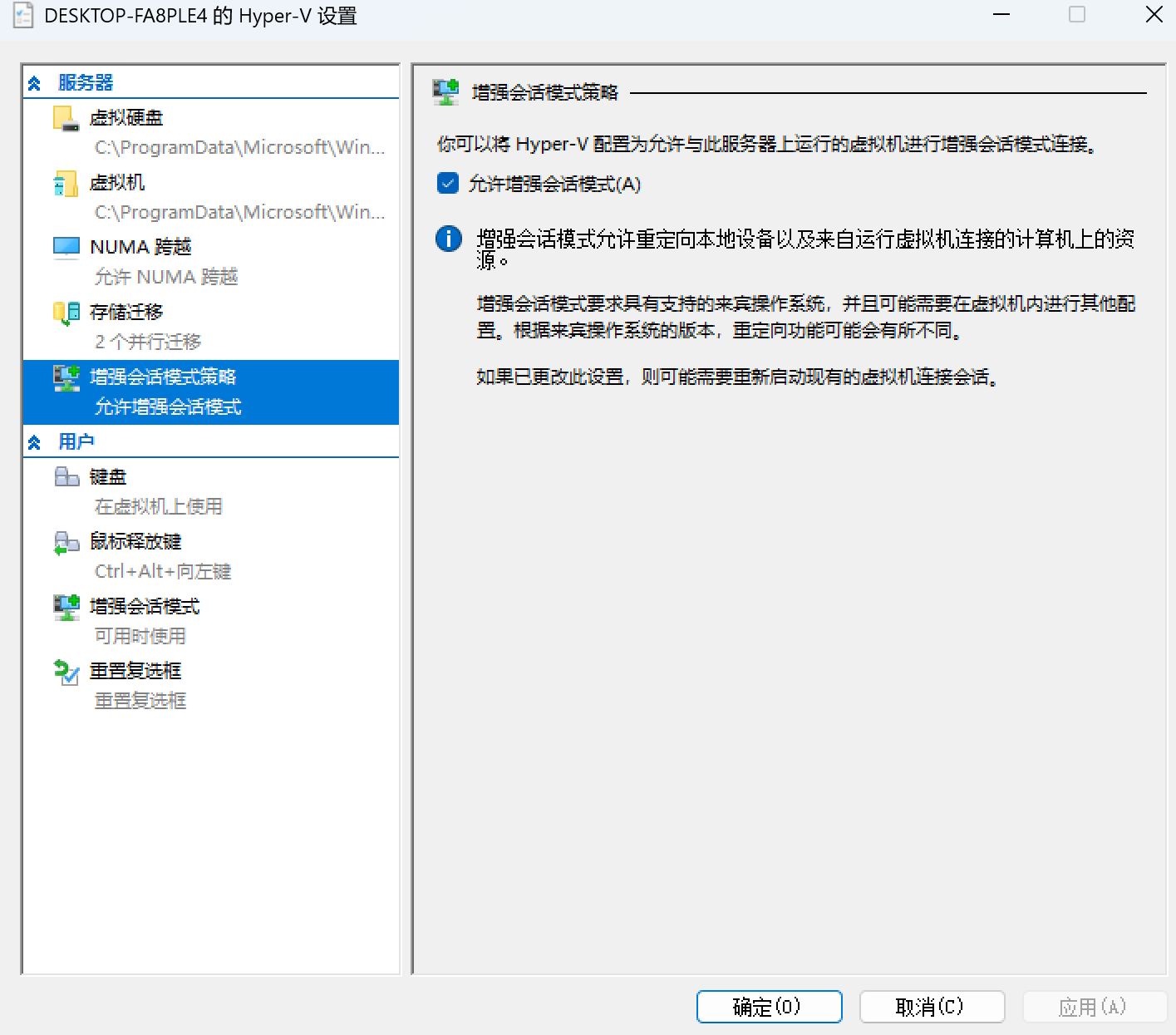Click the Hyper-V settings title bar icon
The image size is (1176, 1035).
pyautogui.click(x=23, y=15)
